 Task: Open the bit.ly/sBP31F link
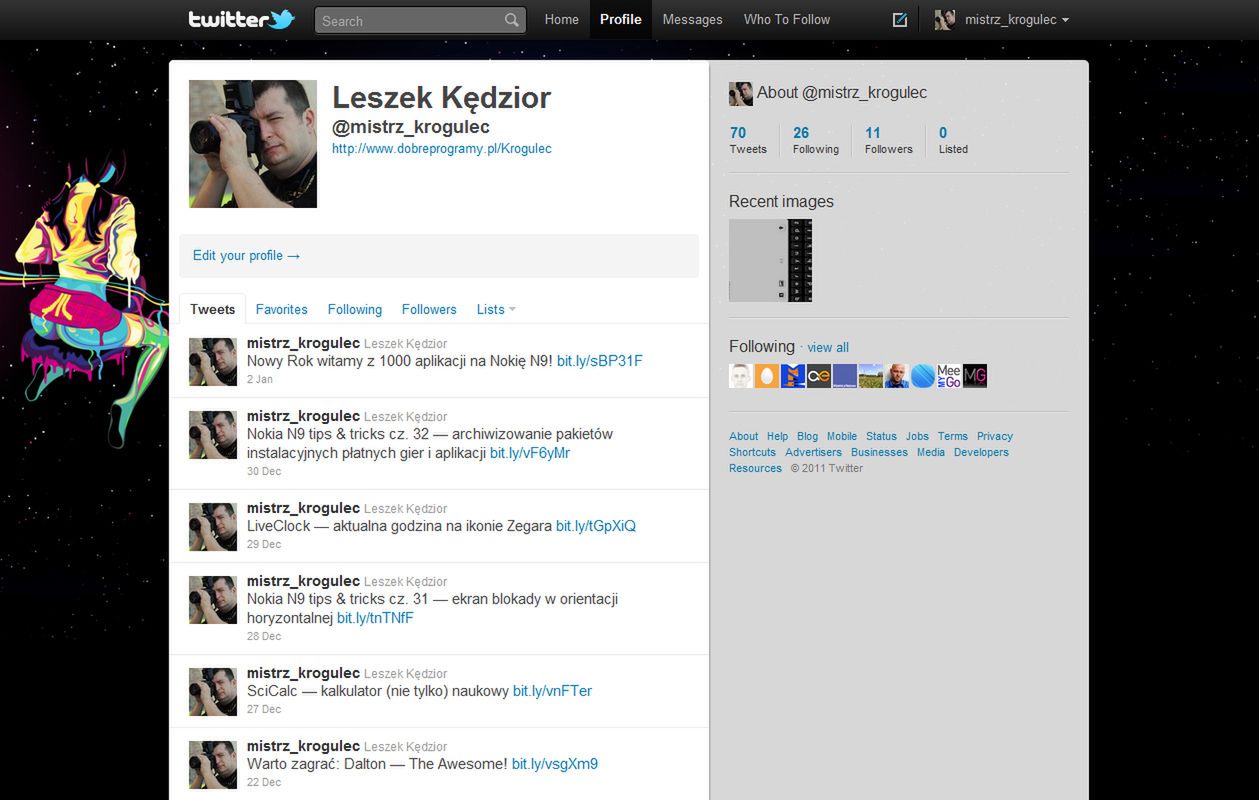pos(600,361)
